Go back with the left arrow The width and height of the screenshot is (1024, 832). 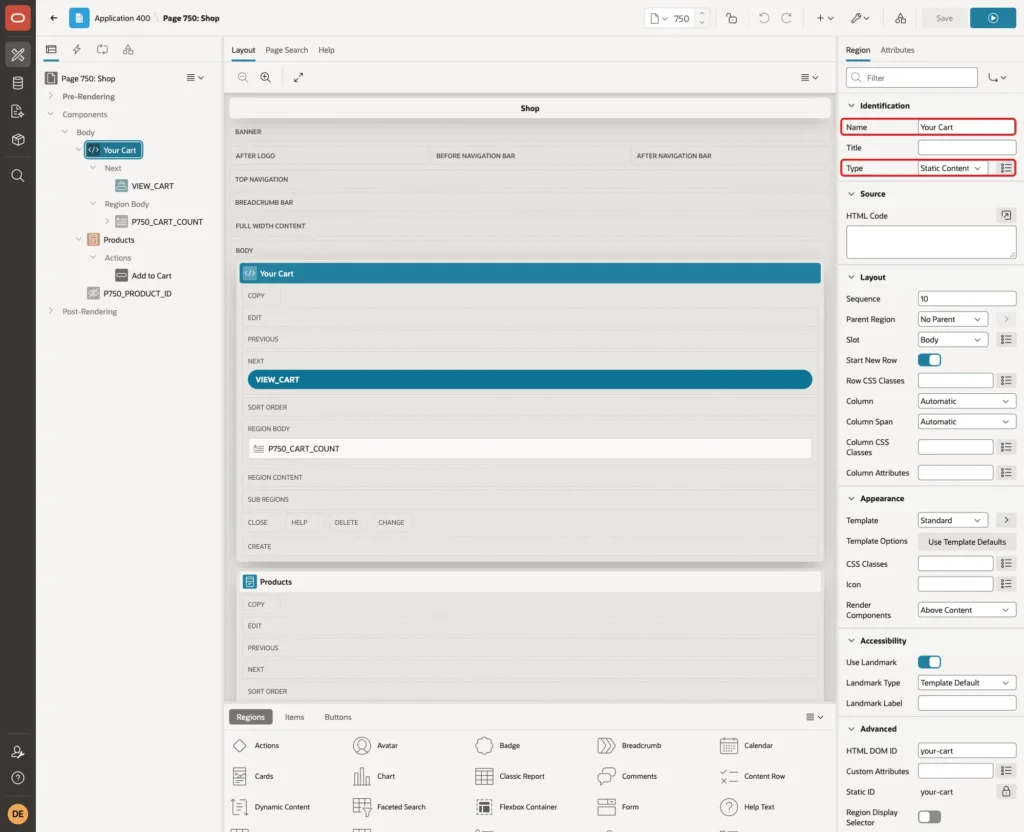[x=54, y=18]
